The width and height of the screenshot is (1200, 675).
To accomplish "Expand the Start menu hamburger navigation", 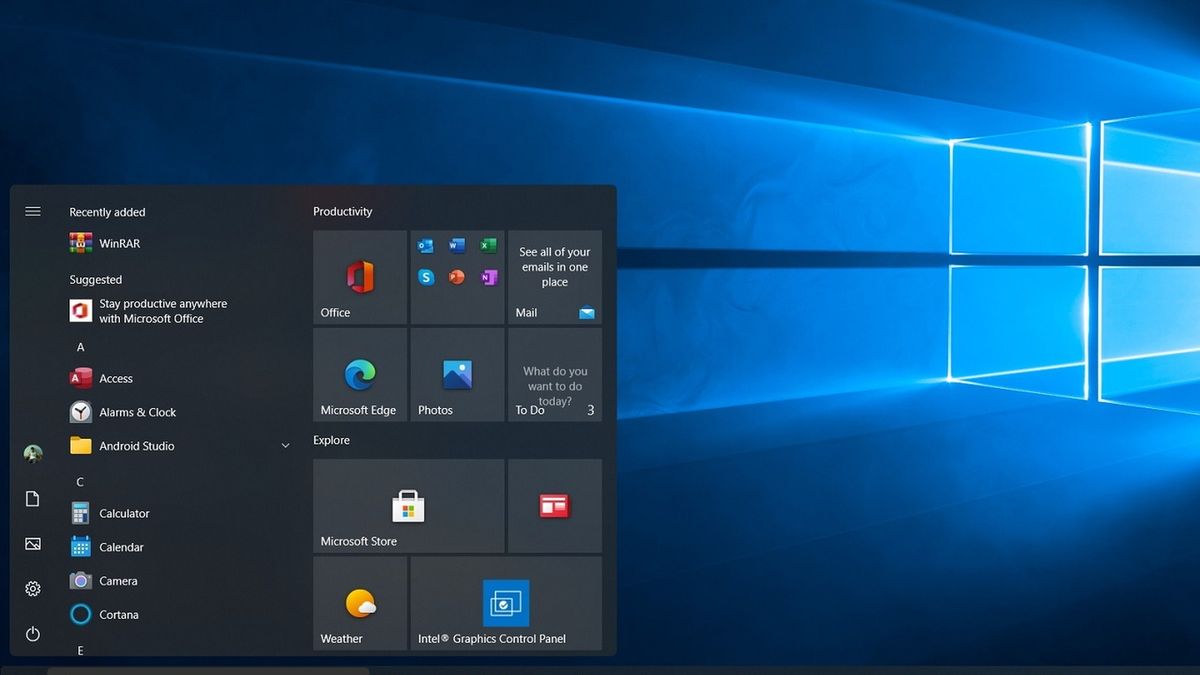I will (x=33, y=211).
